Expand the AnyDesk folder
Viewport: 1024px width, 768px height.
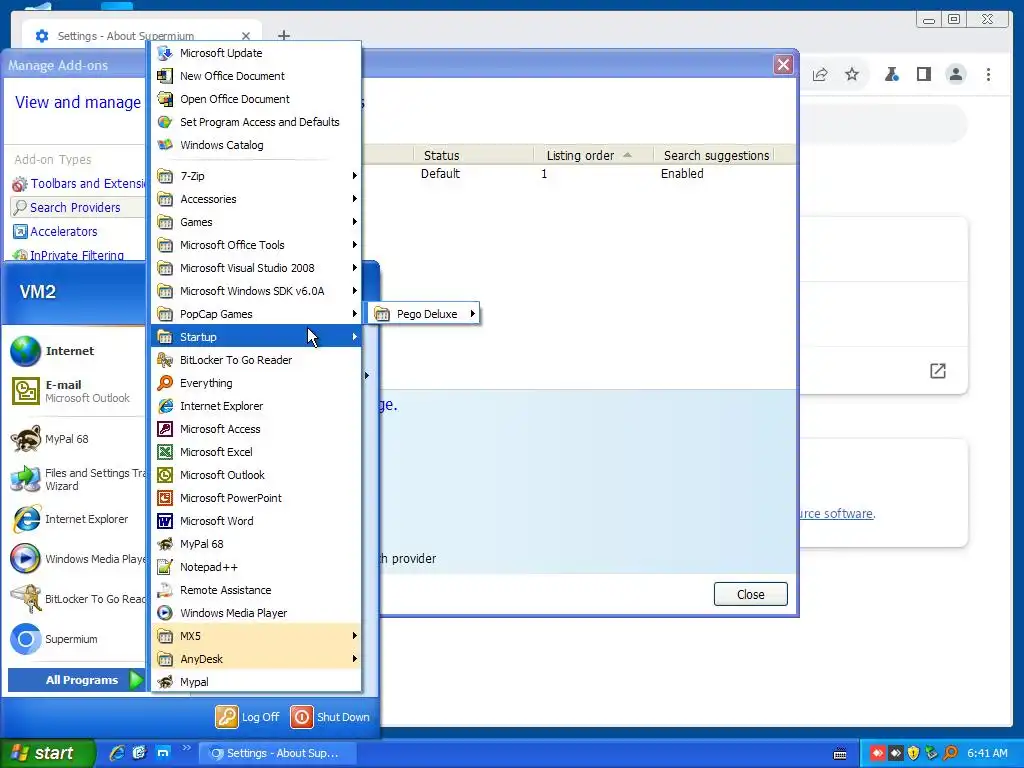pyautogui.click(x=256, y=659)
